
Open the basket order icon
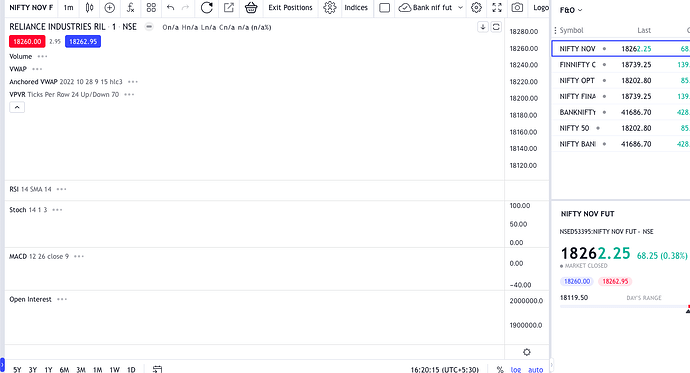(251, 7)
